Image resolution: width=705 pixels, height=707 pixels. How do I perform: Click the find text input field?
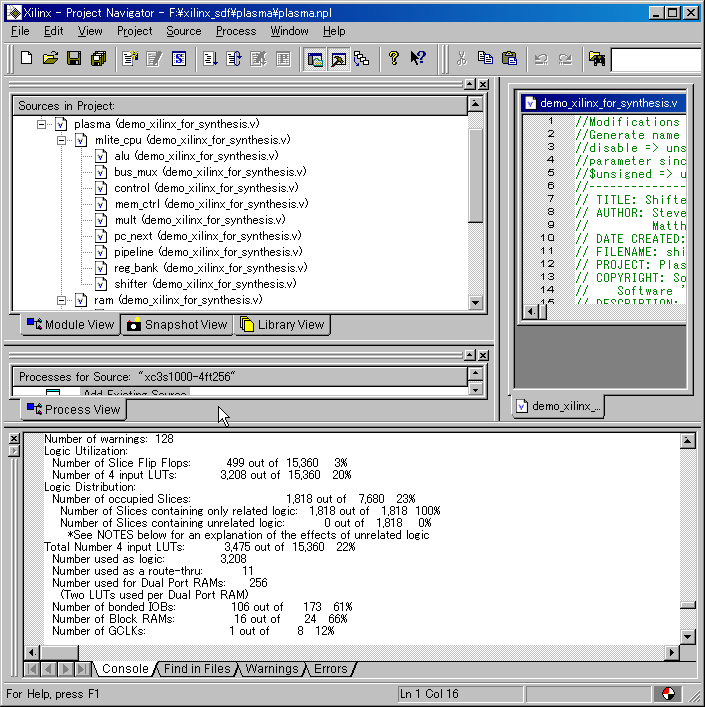657,60
